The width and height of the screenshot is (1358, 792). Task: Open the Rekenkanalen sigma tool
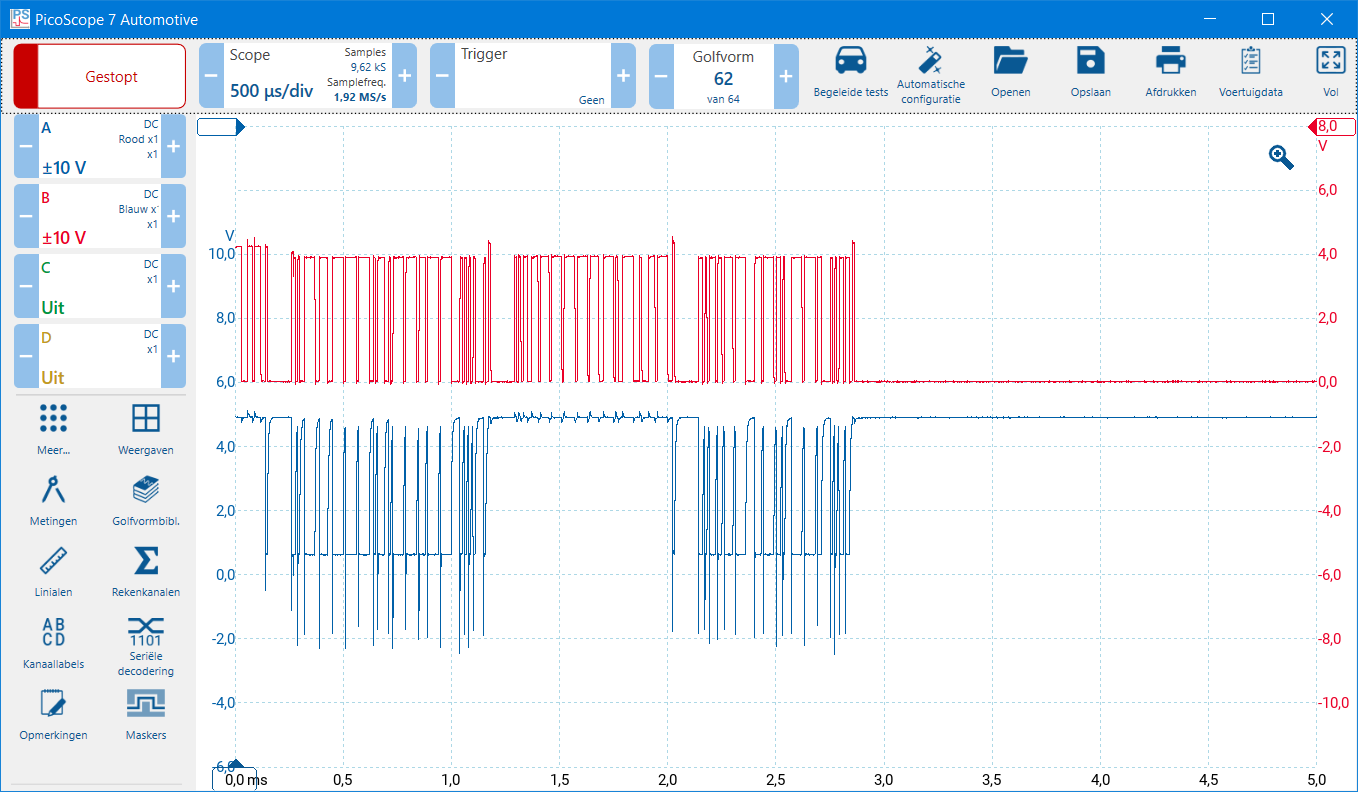click(146, 561)
